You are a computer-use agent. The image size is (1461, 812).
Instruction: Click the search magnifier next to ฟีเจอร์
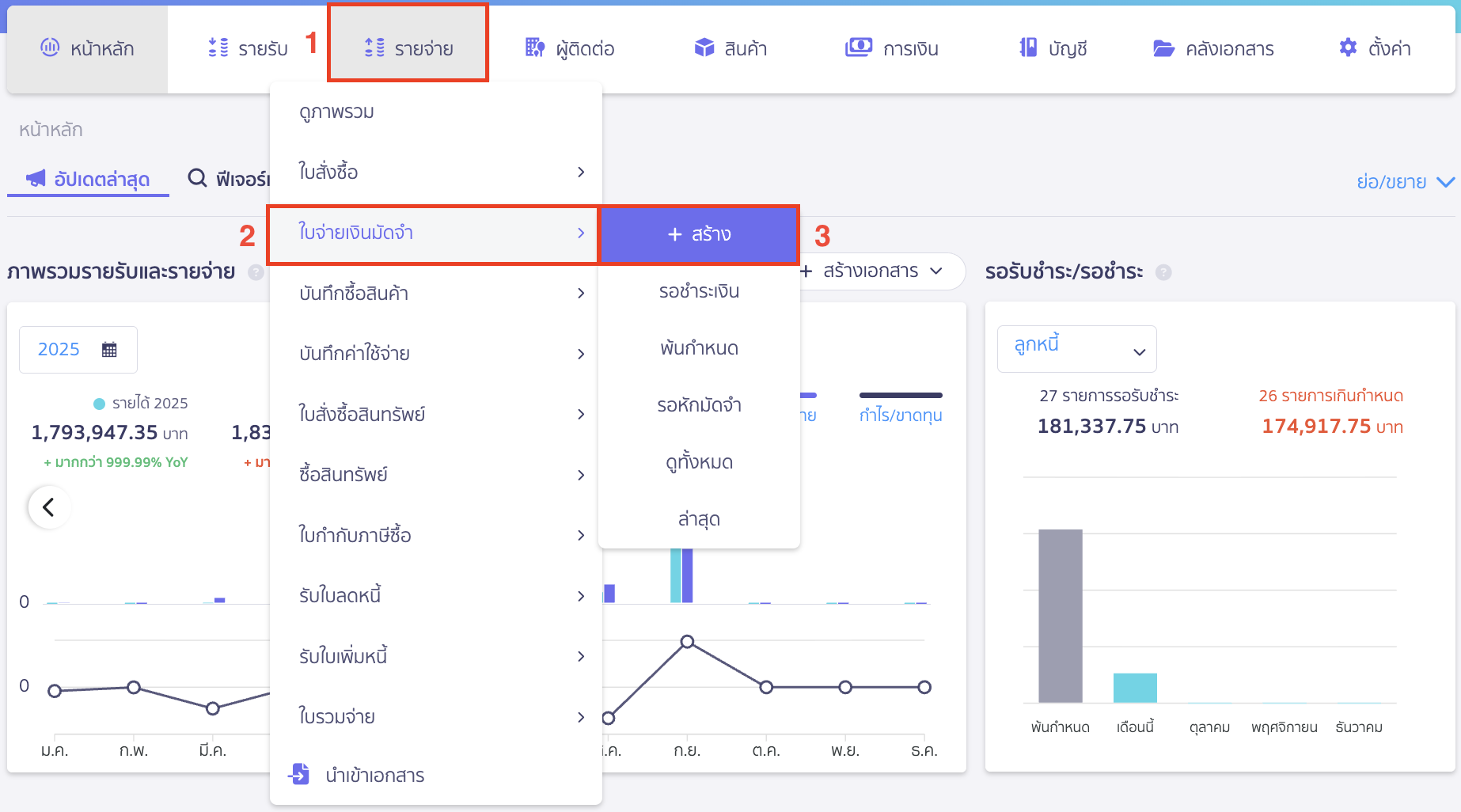196,178
